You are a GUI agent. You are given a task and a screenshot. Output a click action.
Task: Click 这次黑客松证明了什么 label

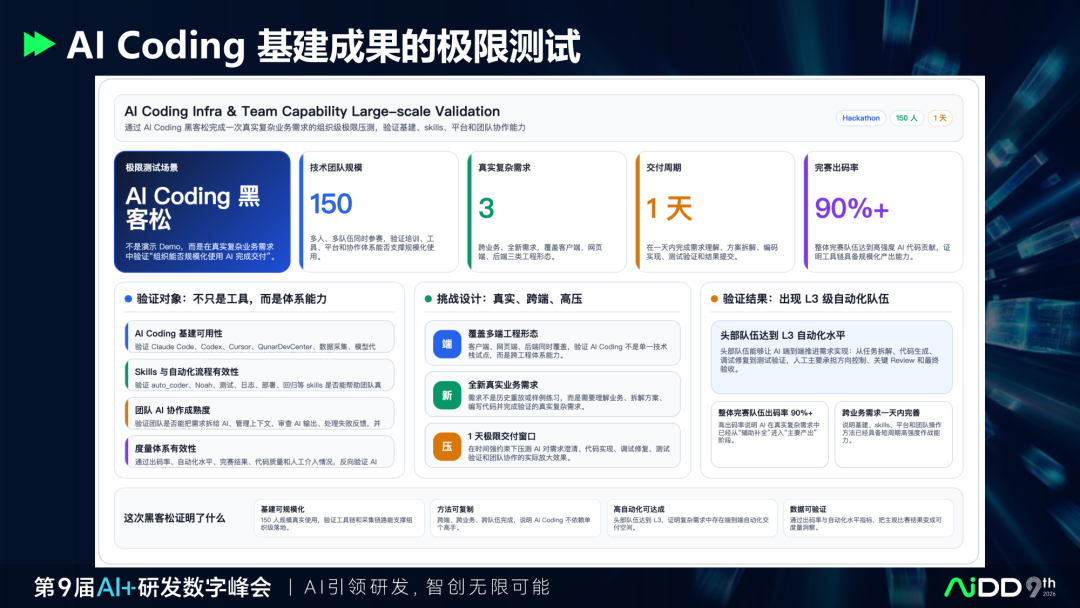pos(174,518)
